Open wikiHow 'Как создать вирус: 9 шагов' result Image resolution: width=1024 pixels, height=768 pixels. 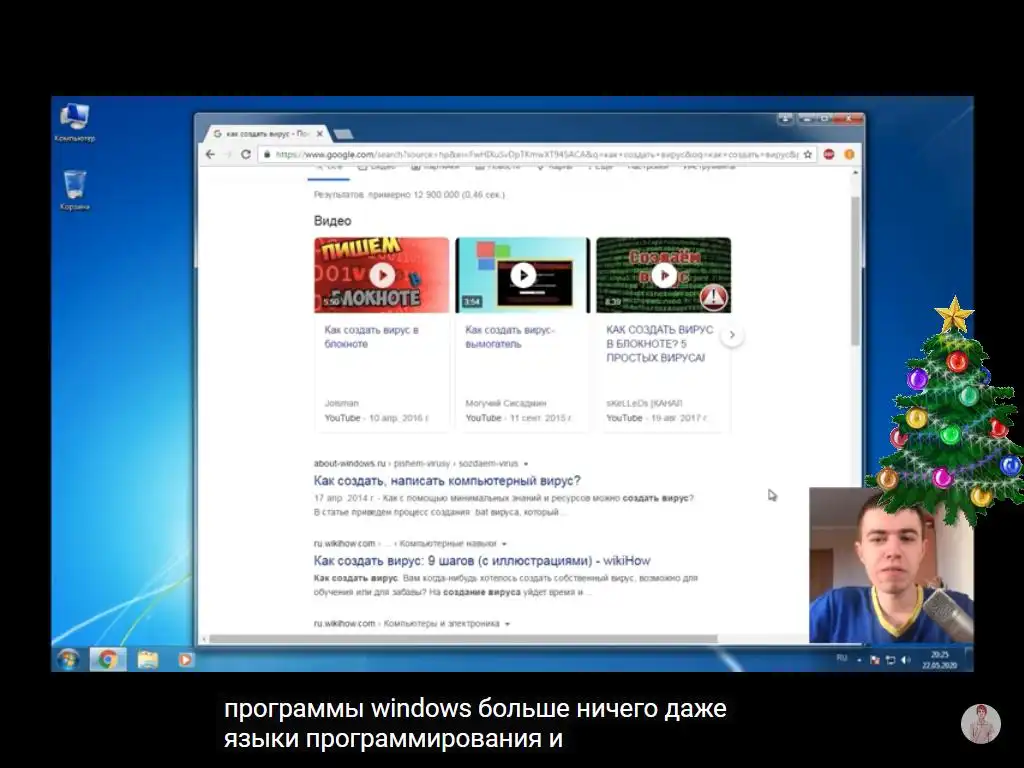click(x=482, y=561)
